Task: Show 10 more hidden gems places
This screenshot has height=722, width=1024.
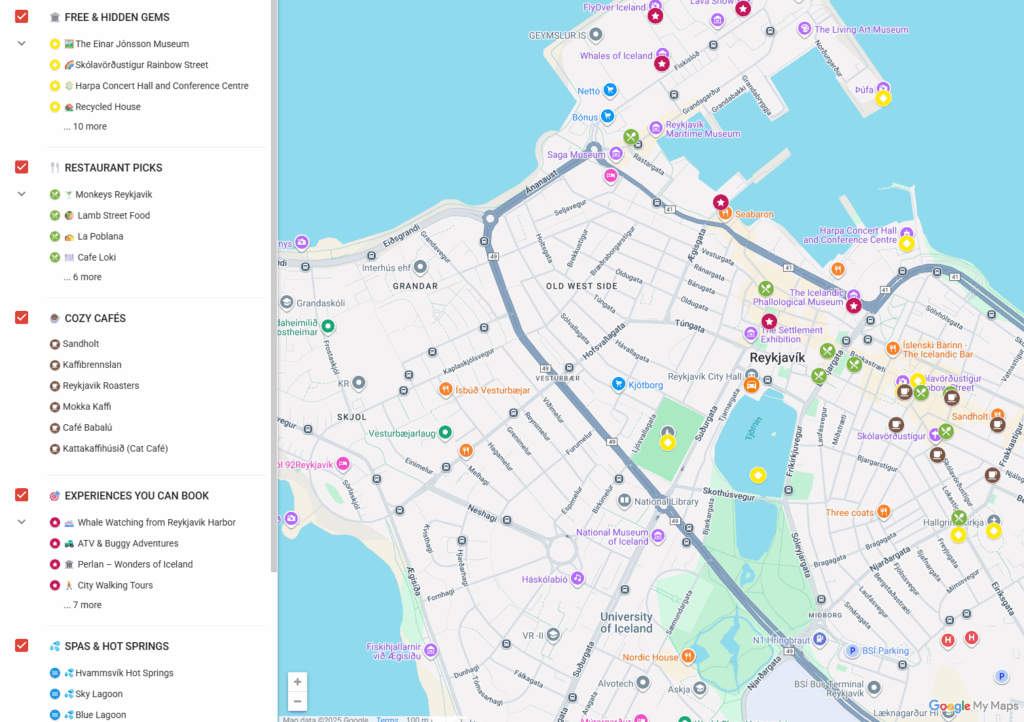Action: 85,127
